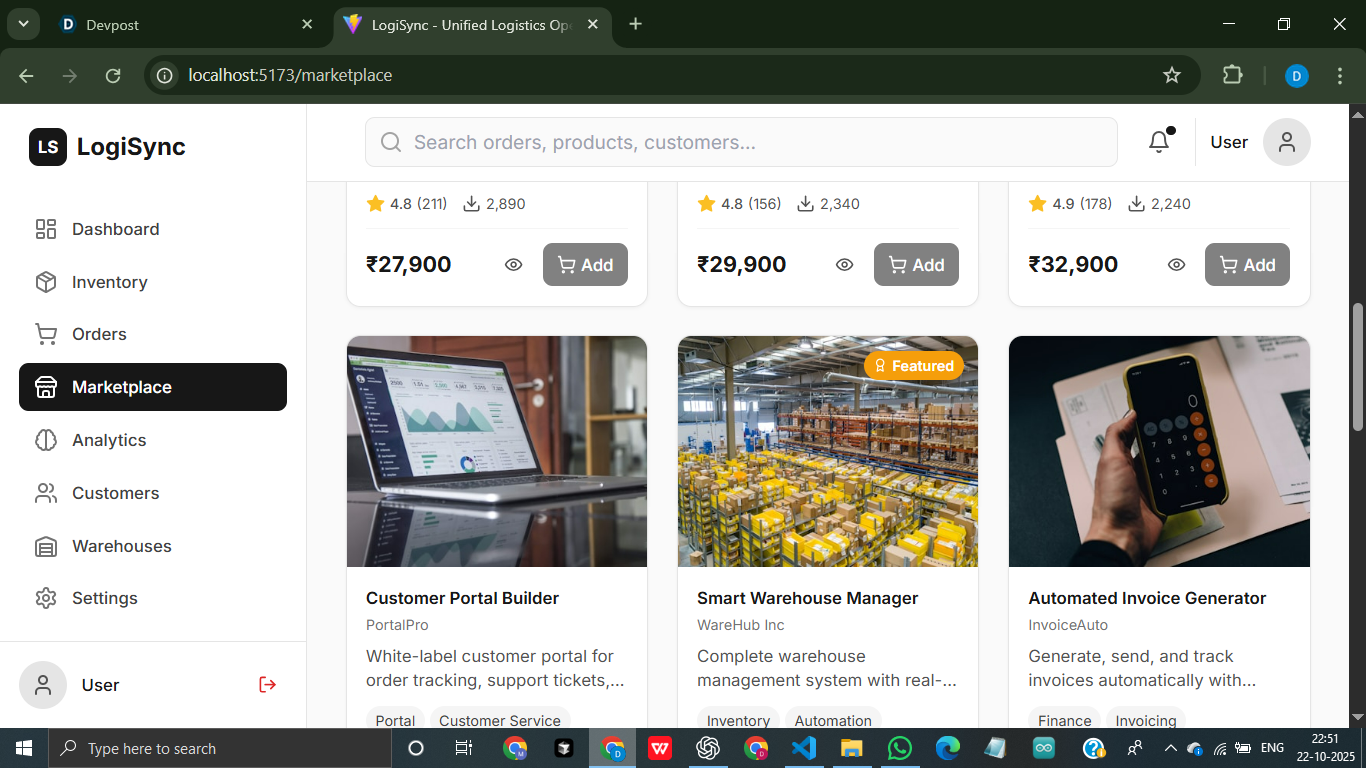Open Customer Portal Builder laptop image
The height and width of the screenshot is (768, 1366).
click(497, 451)
